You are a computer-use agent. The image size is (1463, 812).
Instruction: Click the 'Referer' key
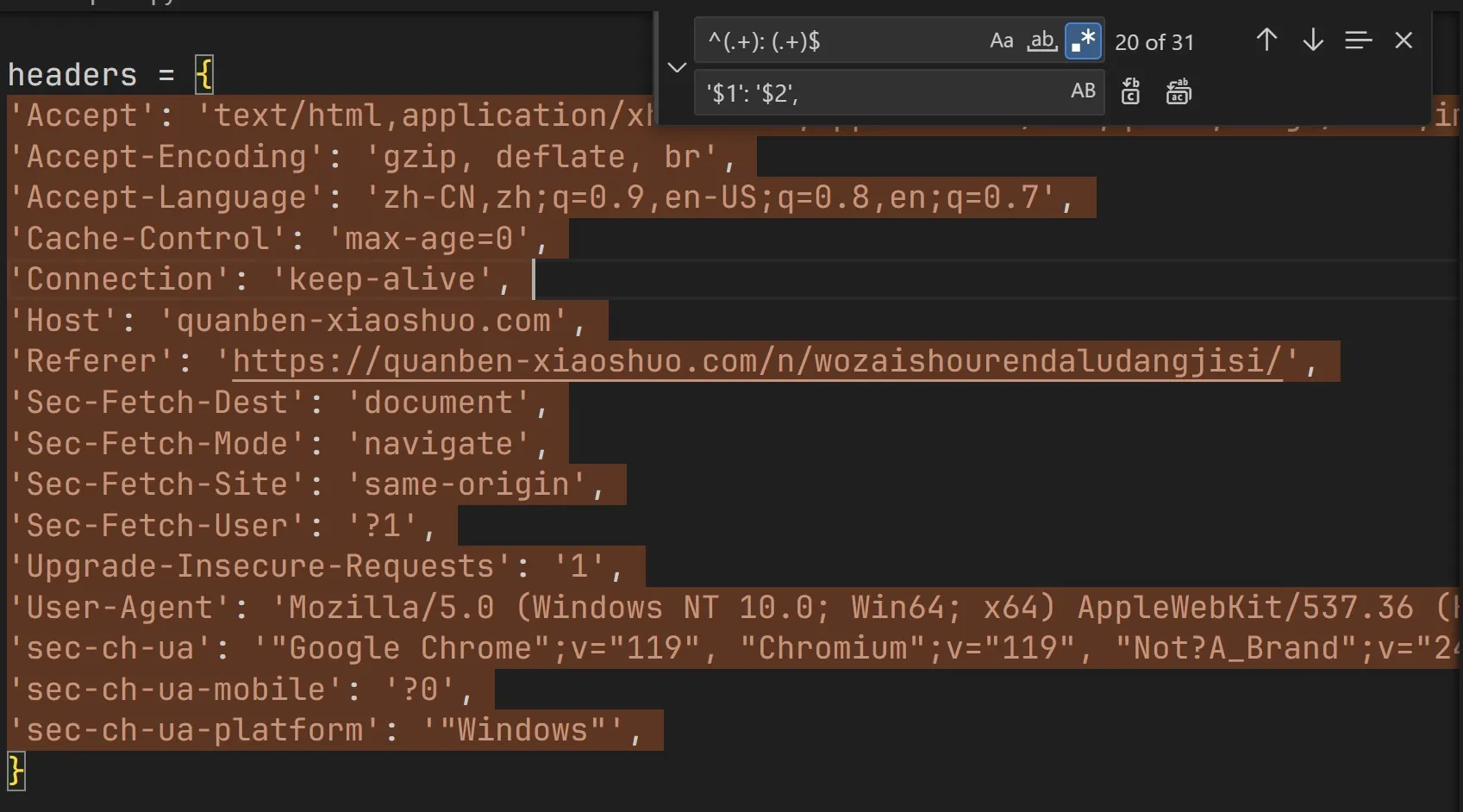tap(91, 361)
